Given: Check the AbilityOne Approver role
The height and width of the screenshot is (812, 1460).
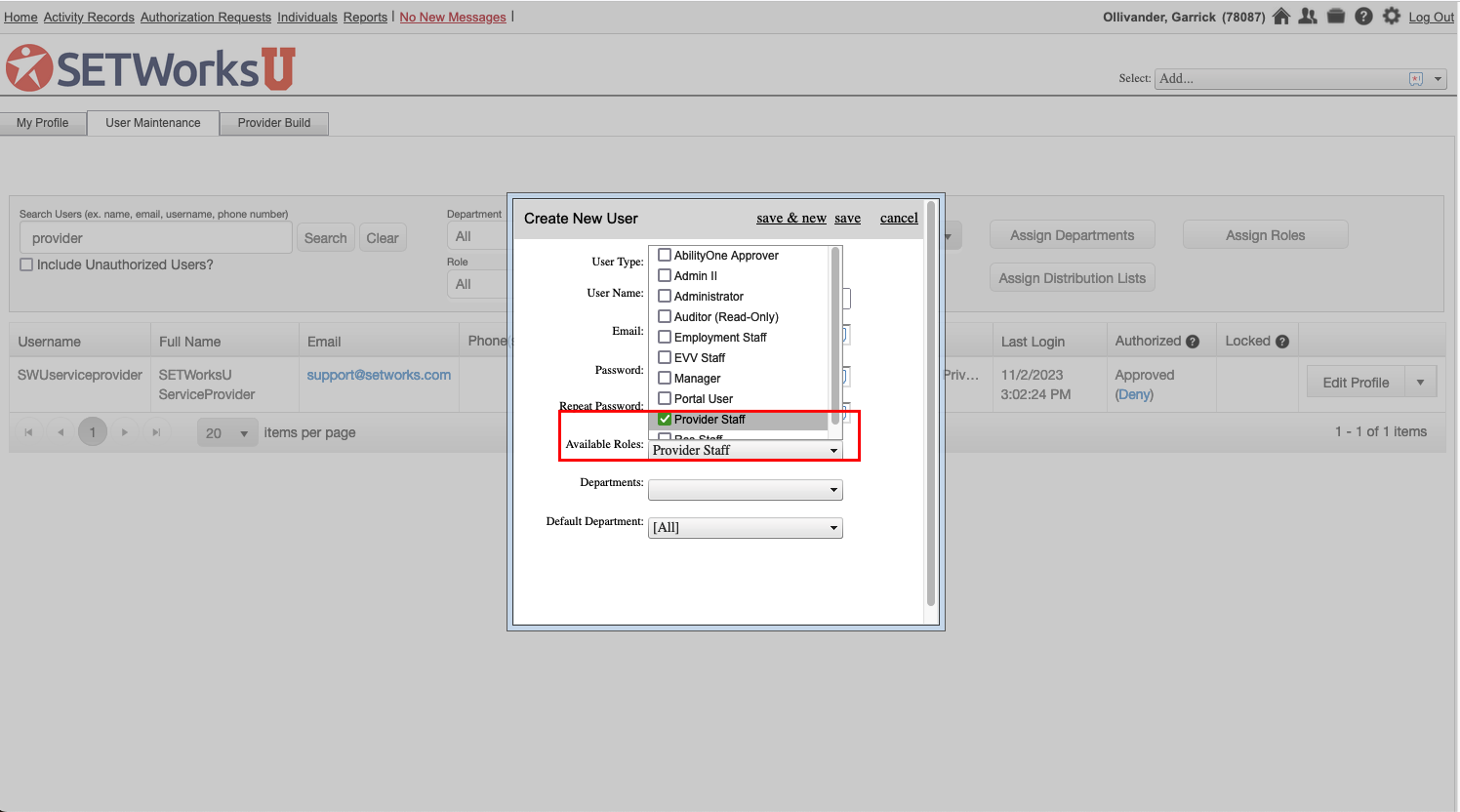Looking at the screenshot, I should click(665, 255).
